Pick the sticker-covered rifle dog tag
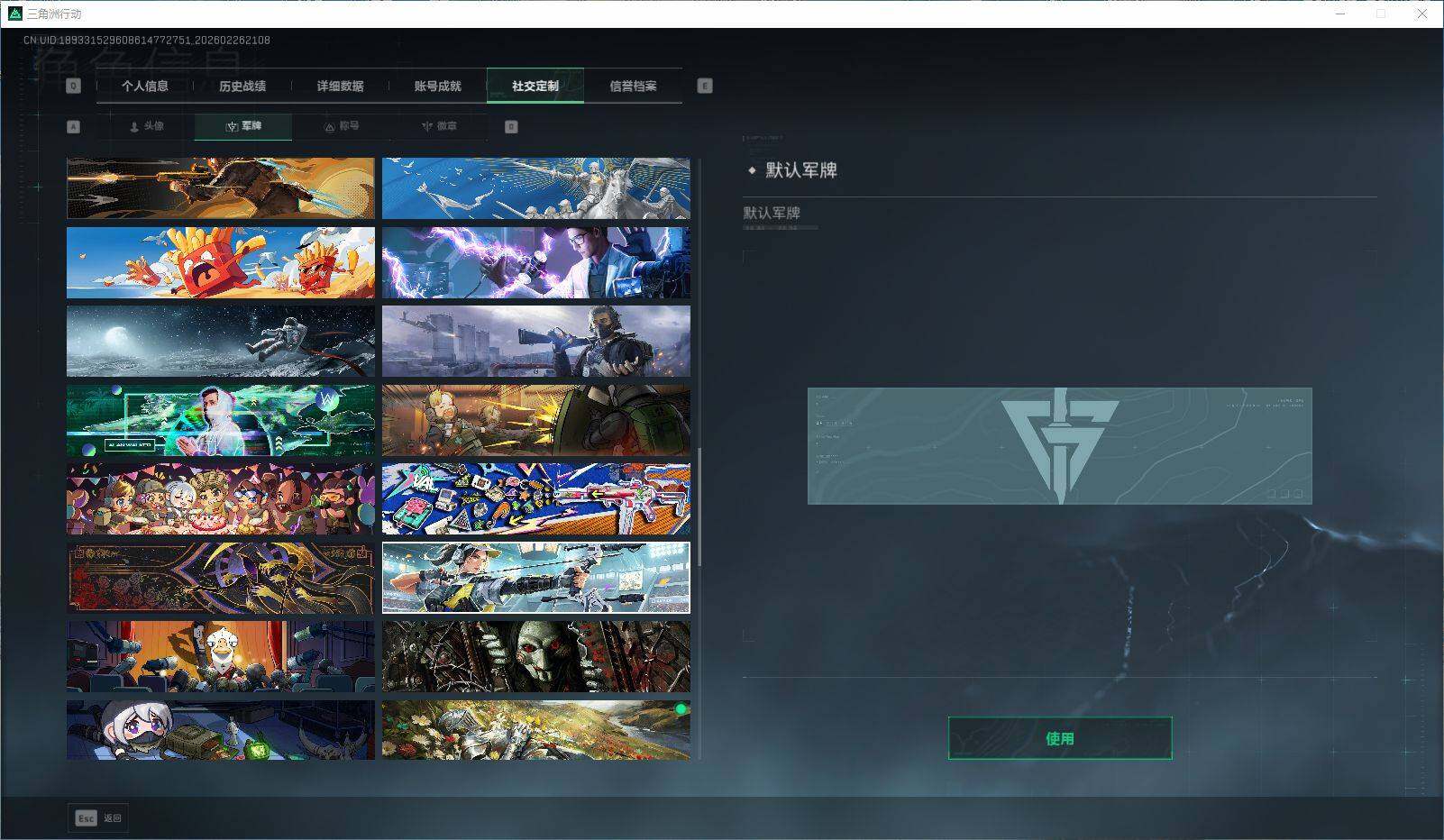Screen dimensions: 1444x840 [536, 498]
